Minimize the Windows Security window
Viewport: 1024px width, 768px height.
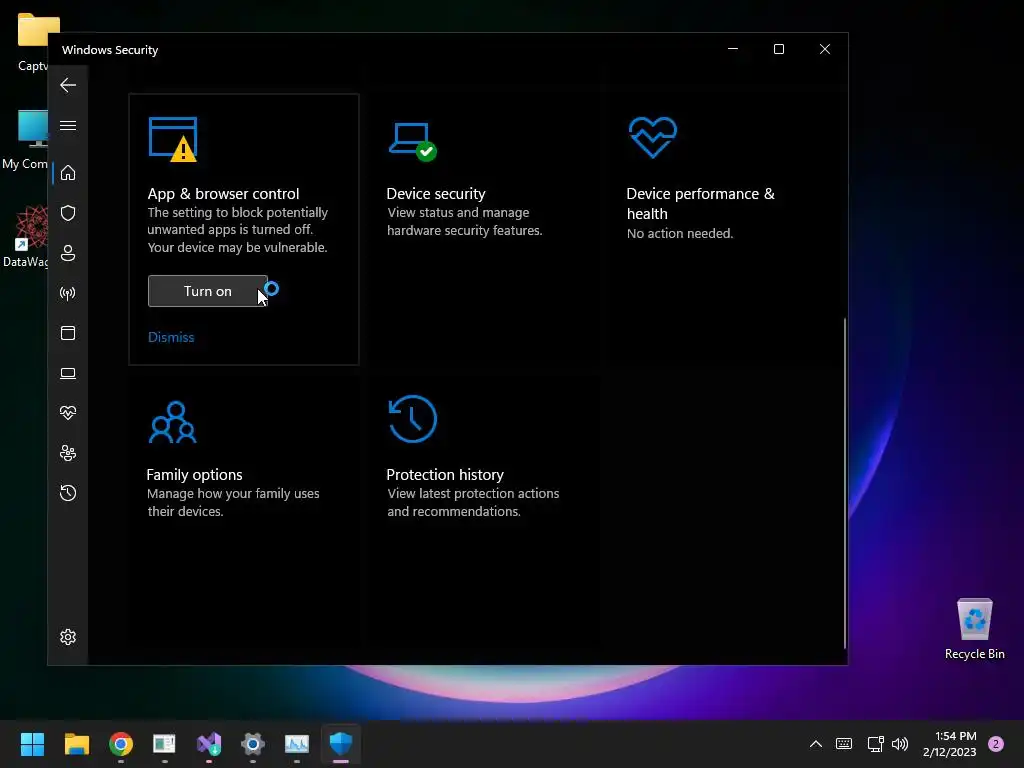733,49
